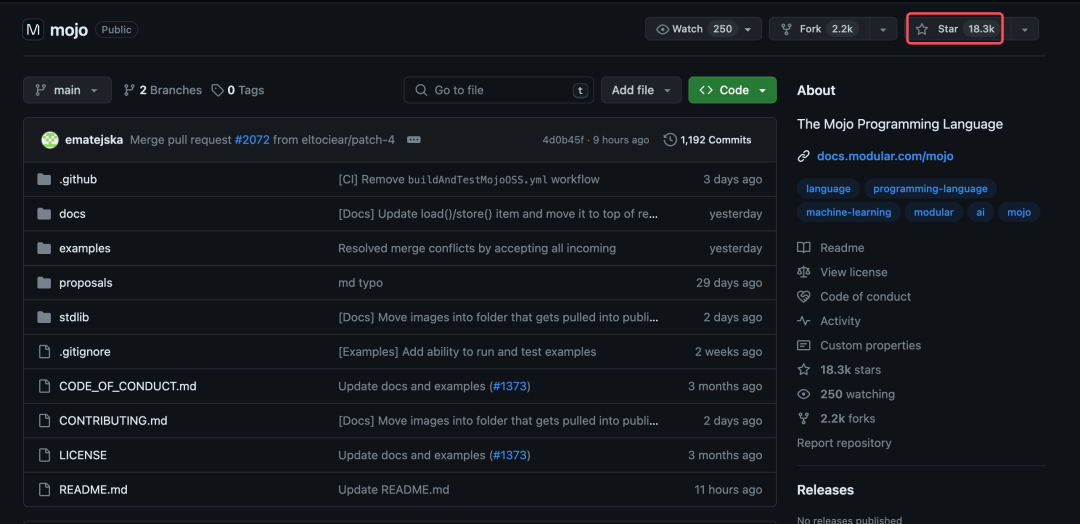Click the docs folder icon
The height and width of the screenshot is (524, 1080).
[x=44, y=214]
